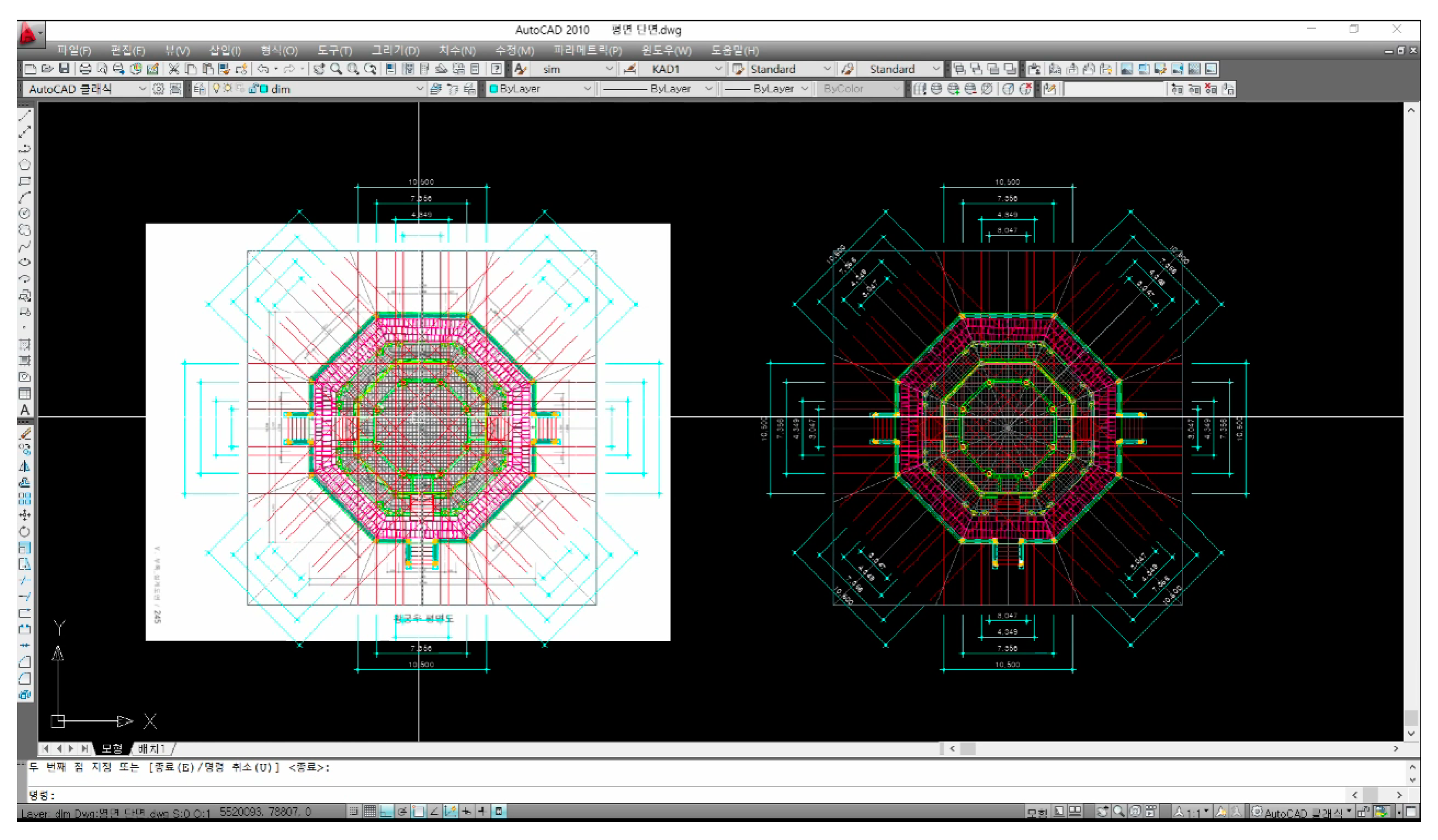
Task: Expand the KAD1 dimension style dropdown
Action: pyautogui.click(x=718, y=69)
